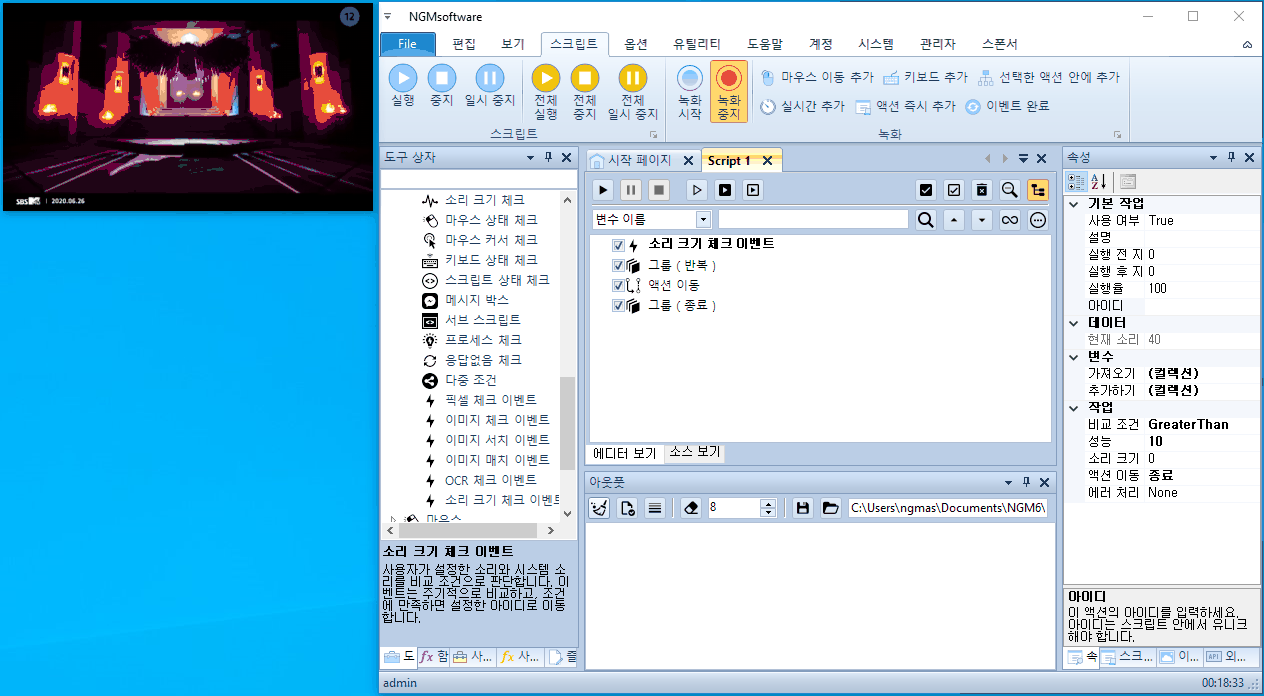This screenshot has width=1264, height=696.
Task: Click the trash delete icon in editor toolbar
Action: tap(982, 190)
